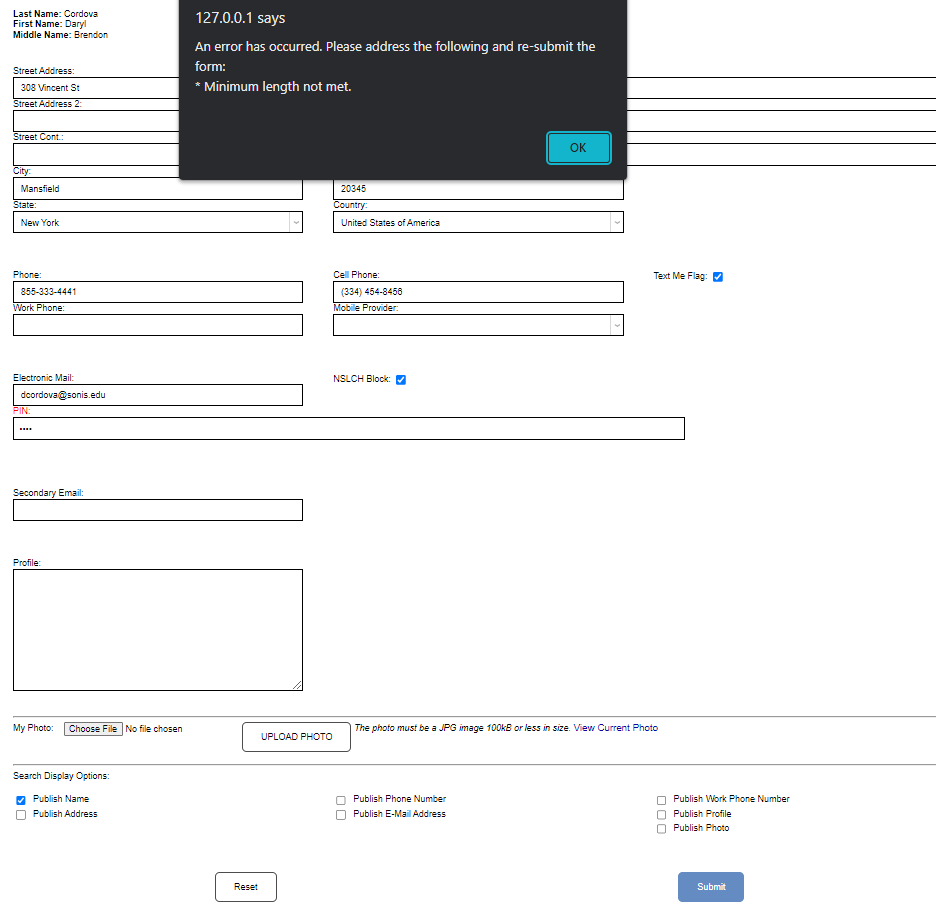
Task: Click the UPLOAD PHOTO button
Action: click(x=296, y=737)
